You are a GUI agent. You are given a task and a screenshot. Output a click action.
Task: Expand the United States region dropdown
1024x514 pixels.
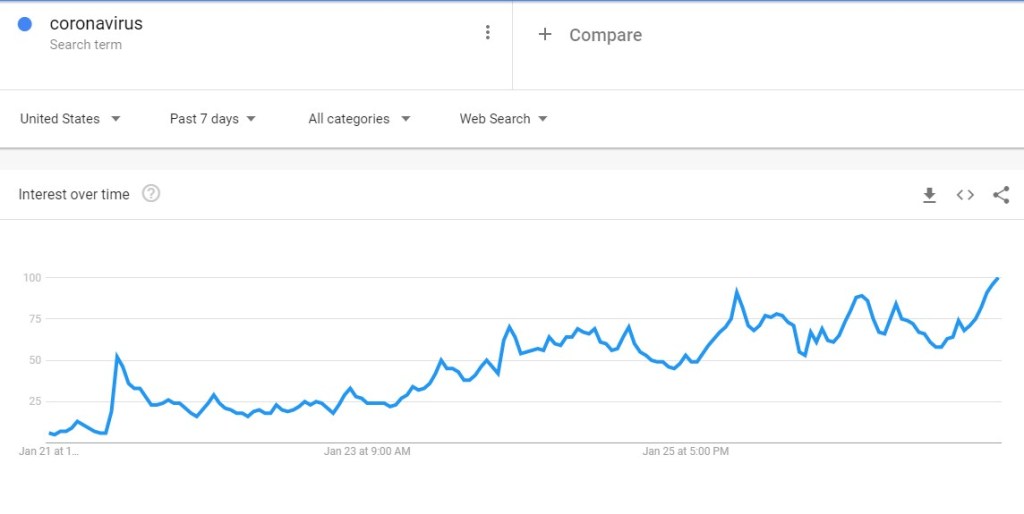(70, 118)
